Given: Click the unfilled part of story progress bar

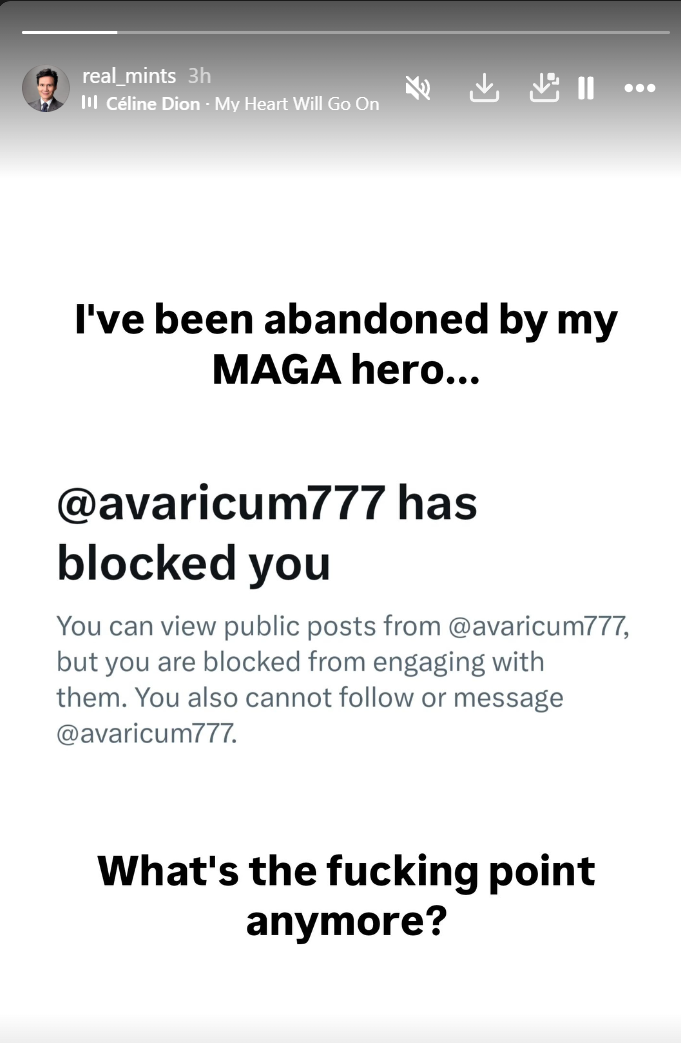Looking at the screenshot, I should pyautogui.click(x=393, y=31).
